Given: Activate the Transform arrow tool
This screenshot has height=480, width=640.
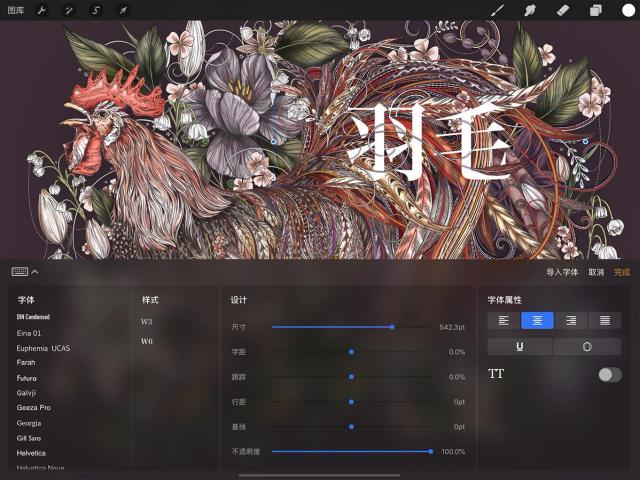Looking at the screenshot, I should point(123,10).
